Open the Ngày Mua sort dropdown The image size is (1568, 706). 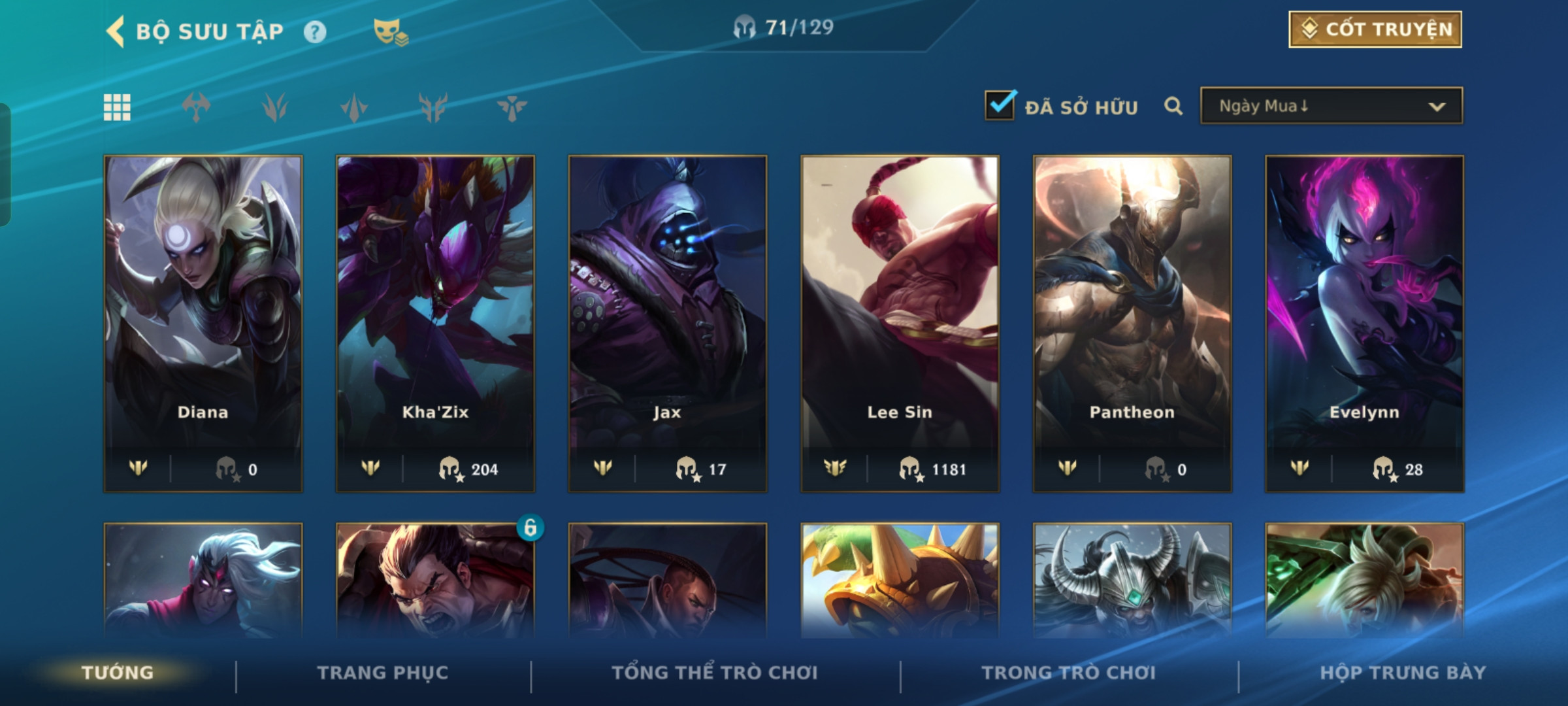(x=1331, y=106)
